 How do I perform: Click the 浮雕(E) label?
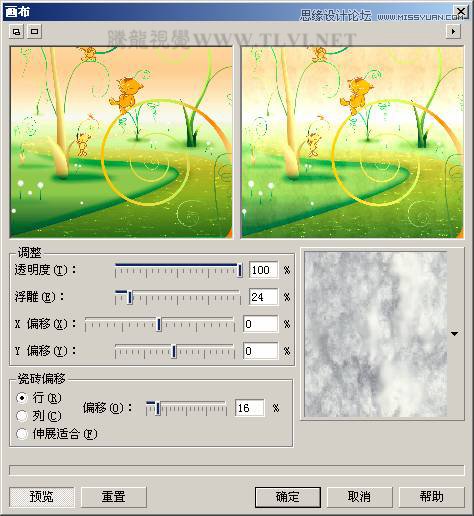point(39,297)
